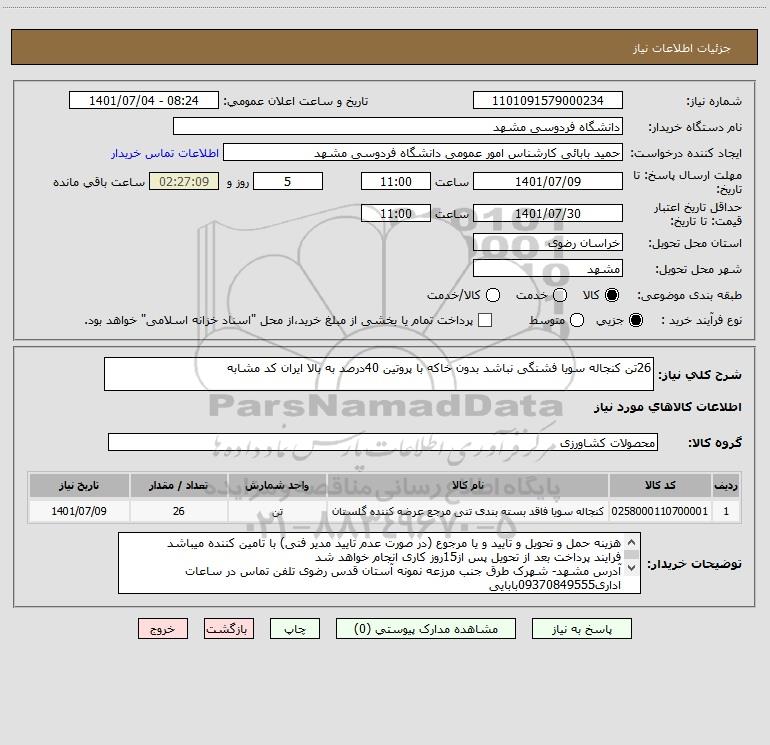Click scroll-up arrow in buyer notes box
The width and height of the screenshot is (770, 745).
pyautogui.click(x=632, y=542)
